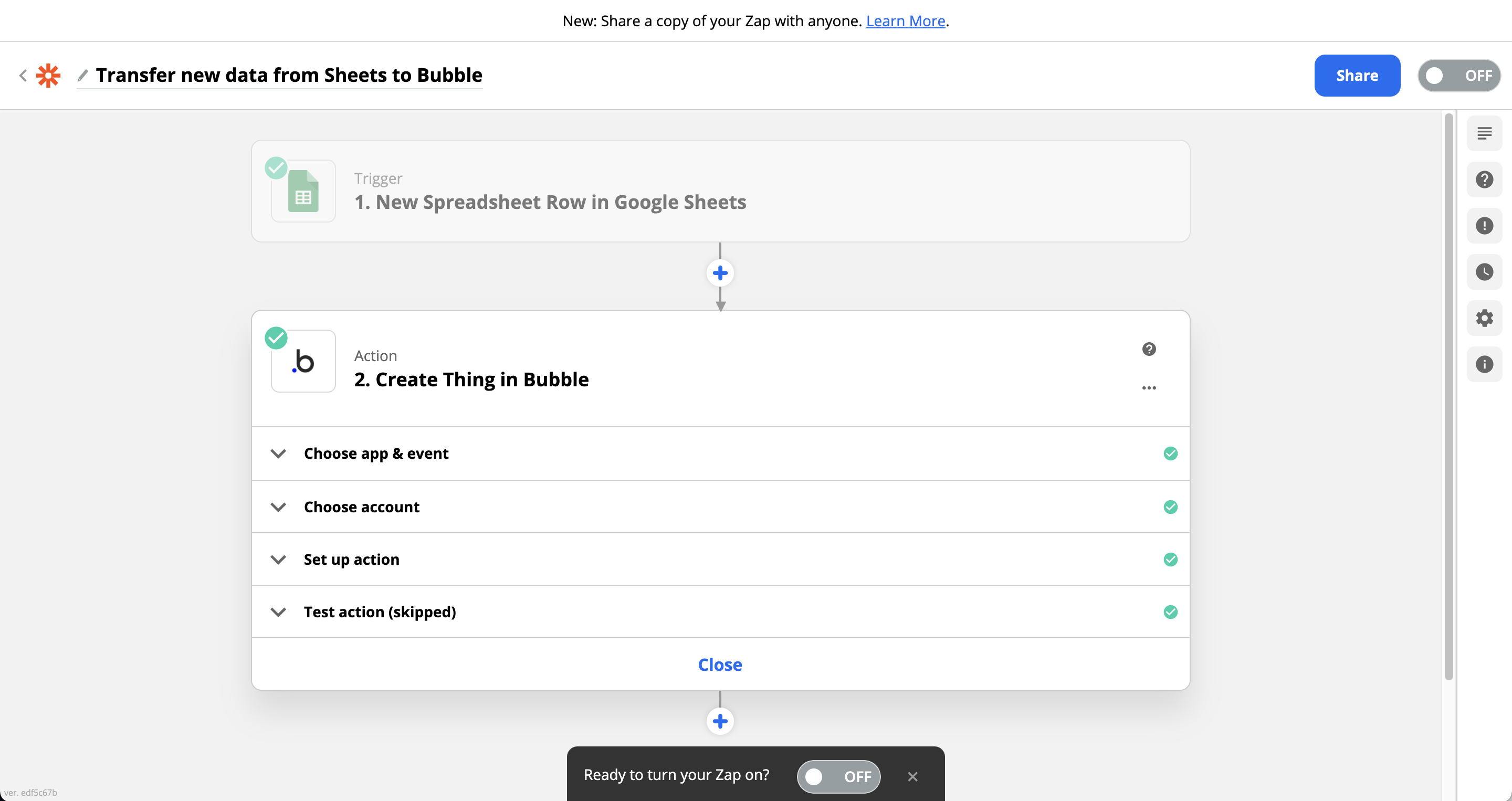Open the three-dot menu on the action step

pyautogui.click(x=1149, y=388)
